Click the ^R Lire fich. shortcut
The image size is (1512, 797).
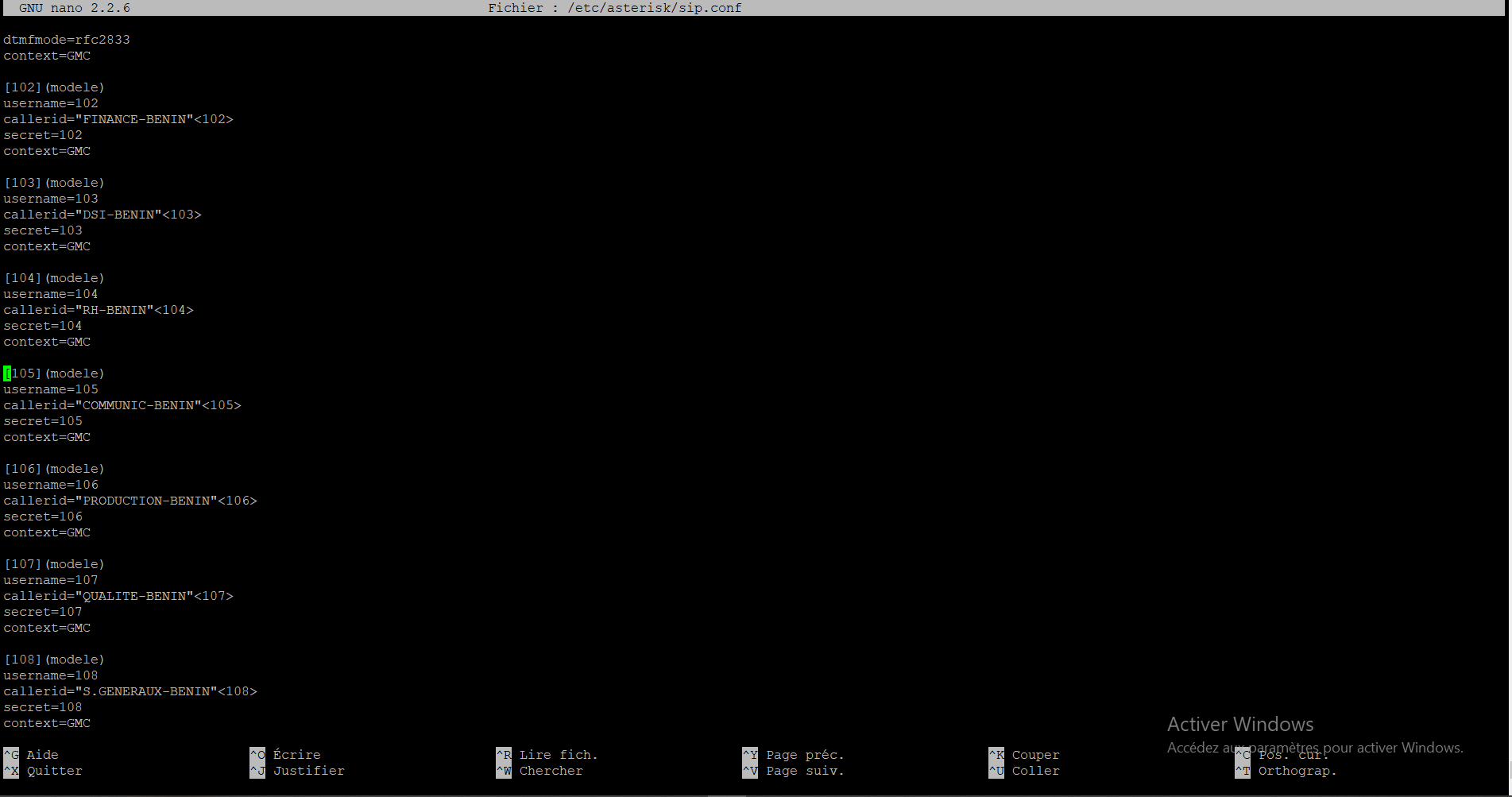coord(547,755)
